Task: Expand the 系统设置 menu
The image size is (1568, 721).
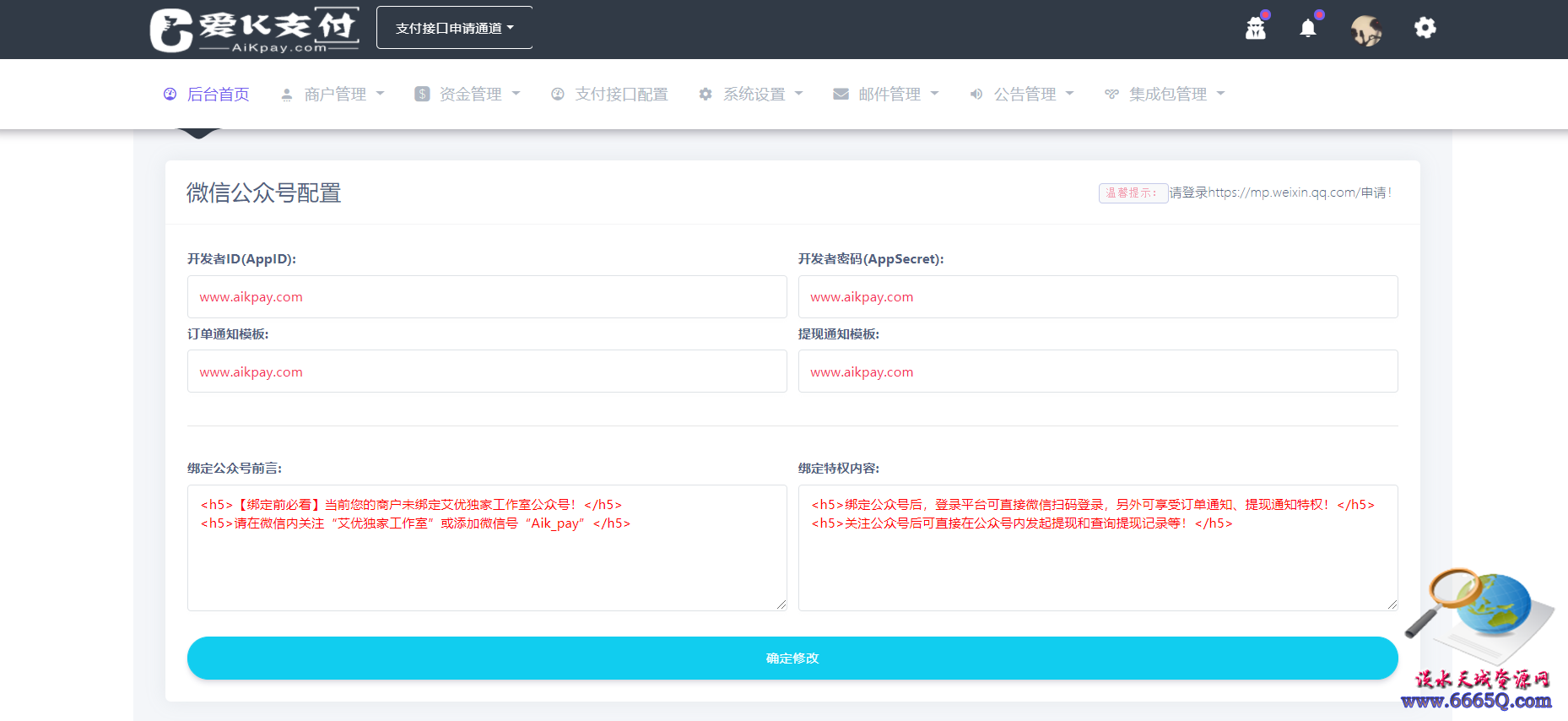Action: point(751,94)
